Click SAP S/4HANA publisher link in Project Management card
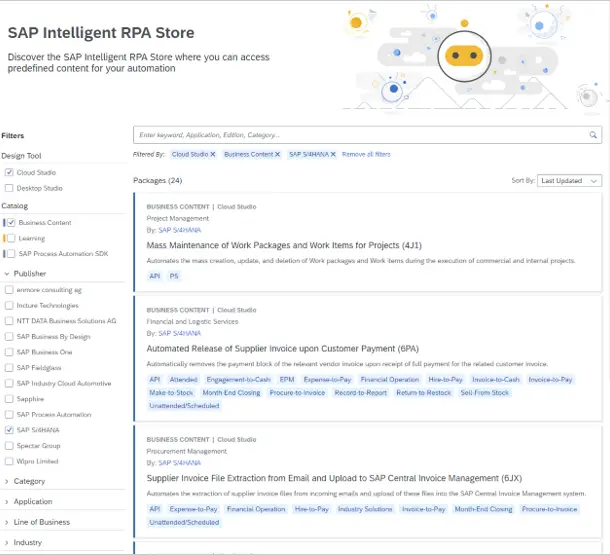This screenshot has width=610, height=555. (179, 230)
